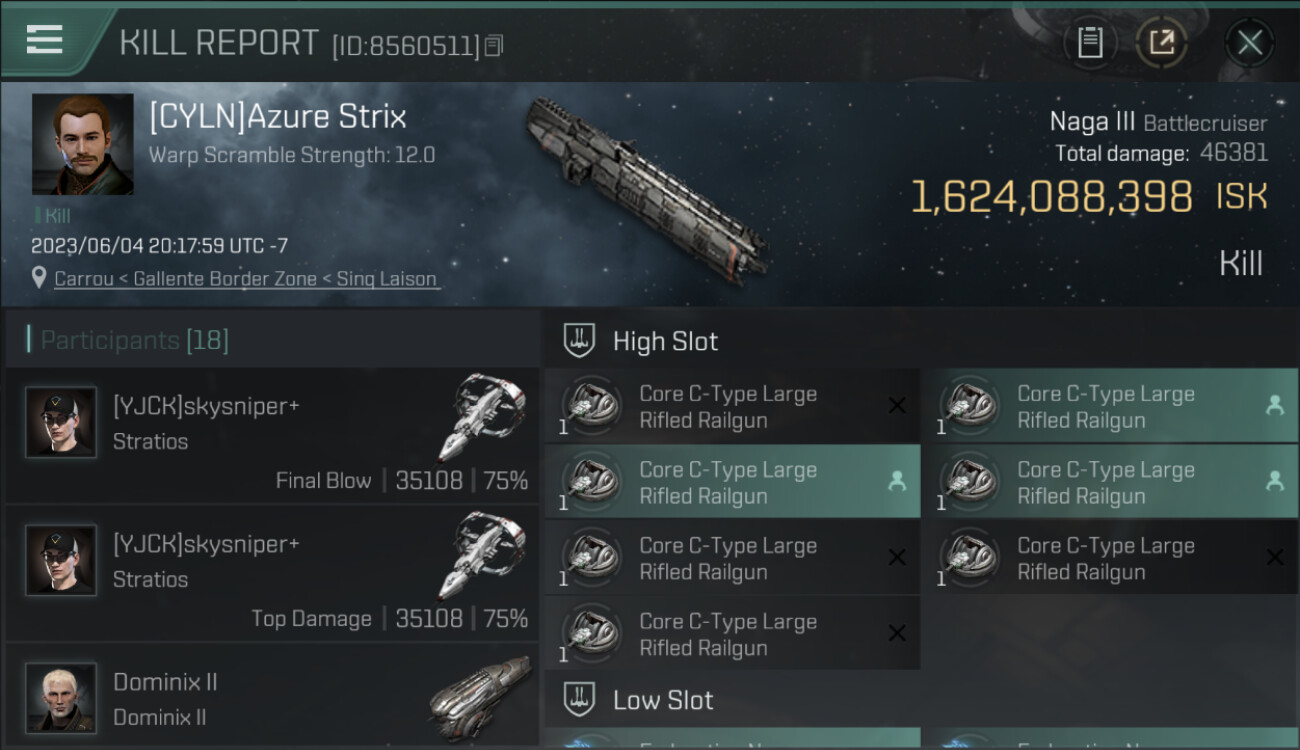Click the Azure Strix pilot name
The height and width of the screenshot is (750, 1300).
coord(278,117)
